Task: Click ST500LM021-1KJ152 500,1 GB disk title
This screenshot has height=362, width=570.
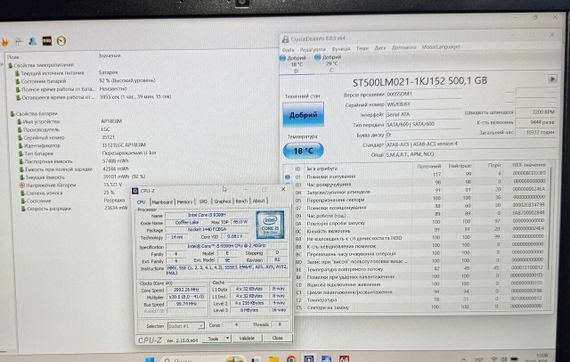Action: click(x=420, y=81)
